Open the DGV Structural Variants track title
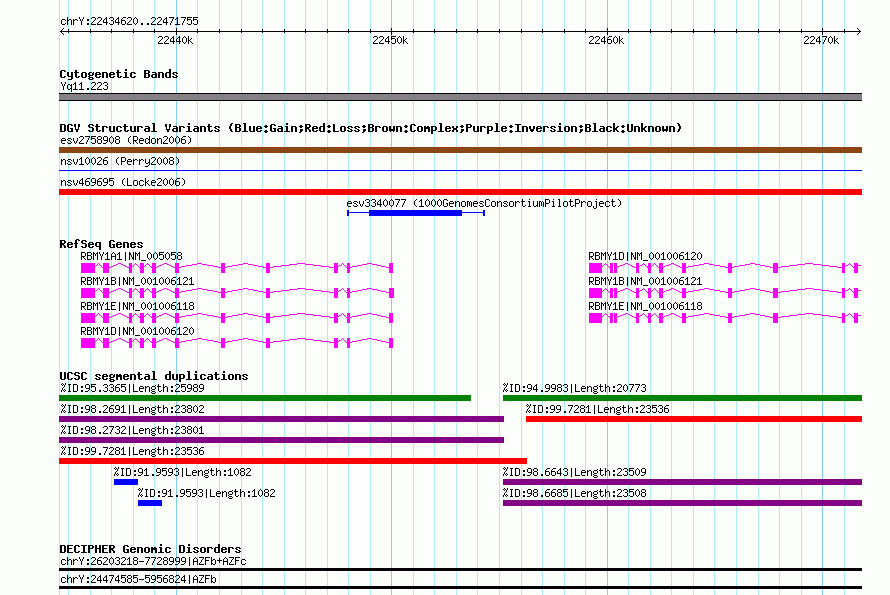This screenshot has height=595, width=890. point(371,128)
